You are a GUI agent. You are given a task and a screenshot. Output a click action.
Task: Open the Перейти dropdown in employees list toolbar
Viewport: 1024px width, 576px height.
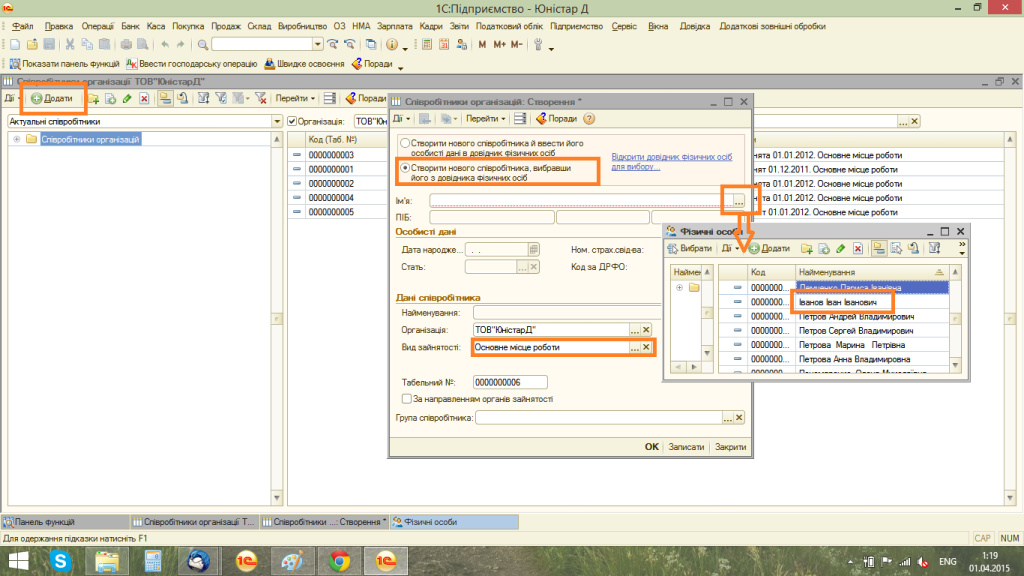(295, 99)
